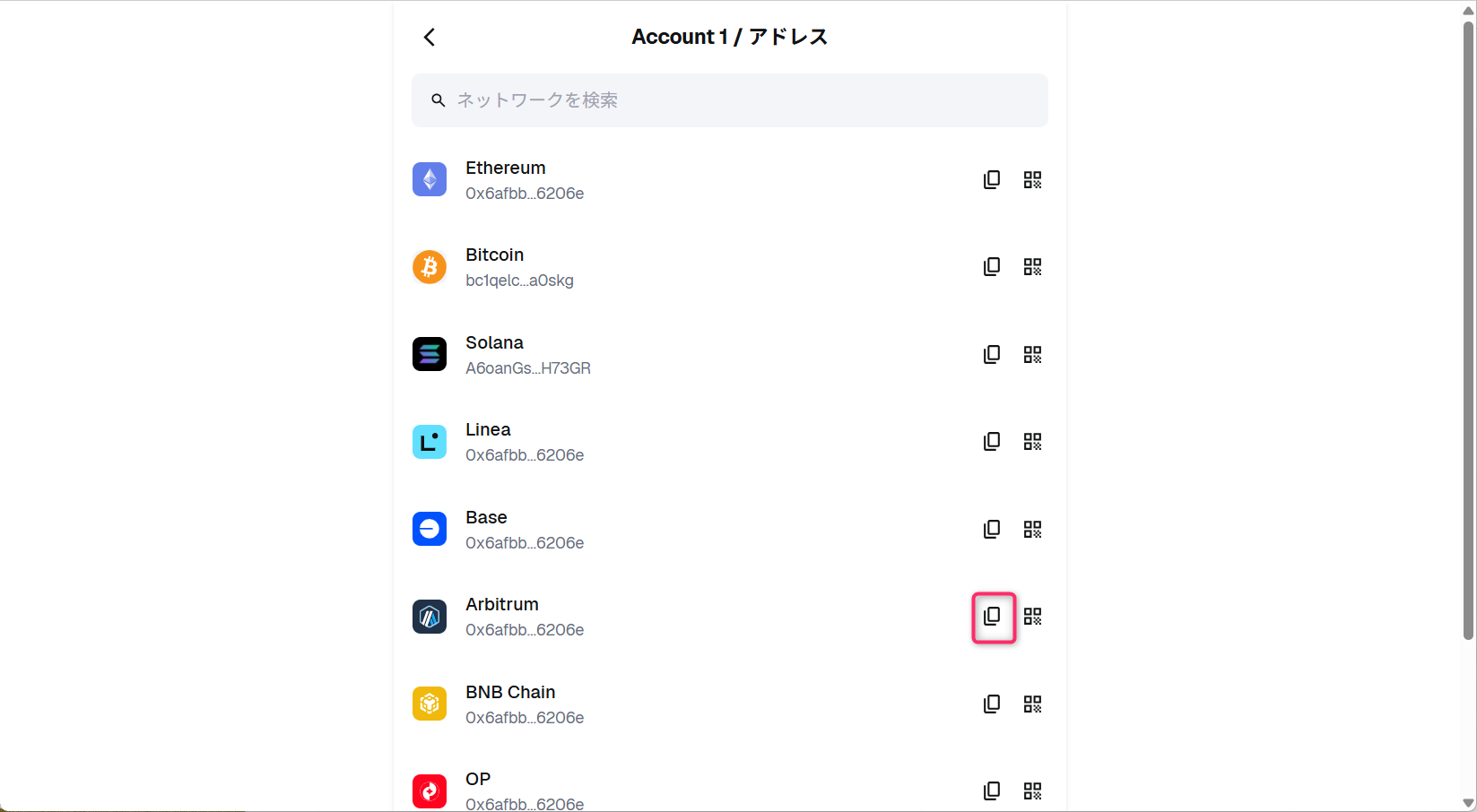Viewport: 1477px width, 812px height.
Task: Copy the Solana address
Action: 992,355
